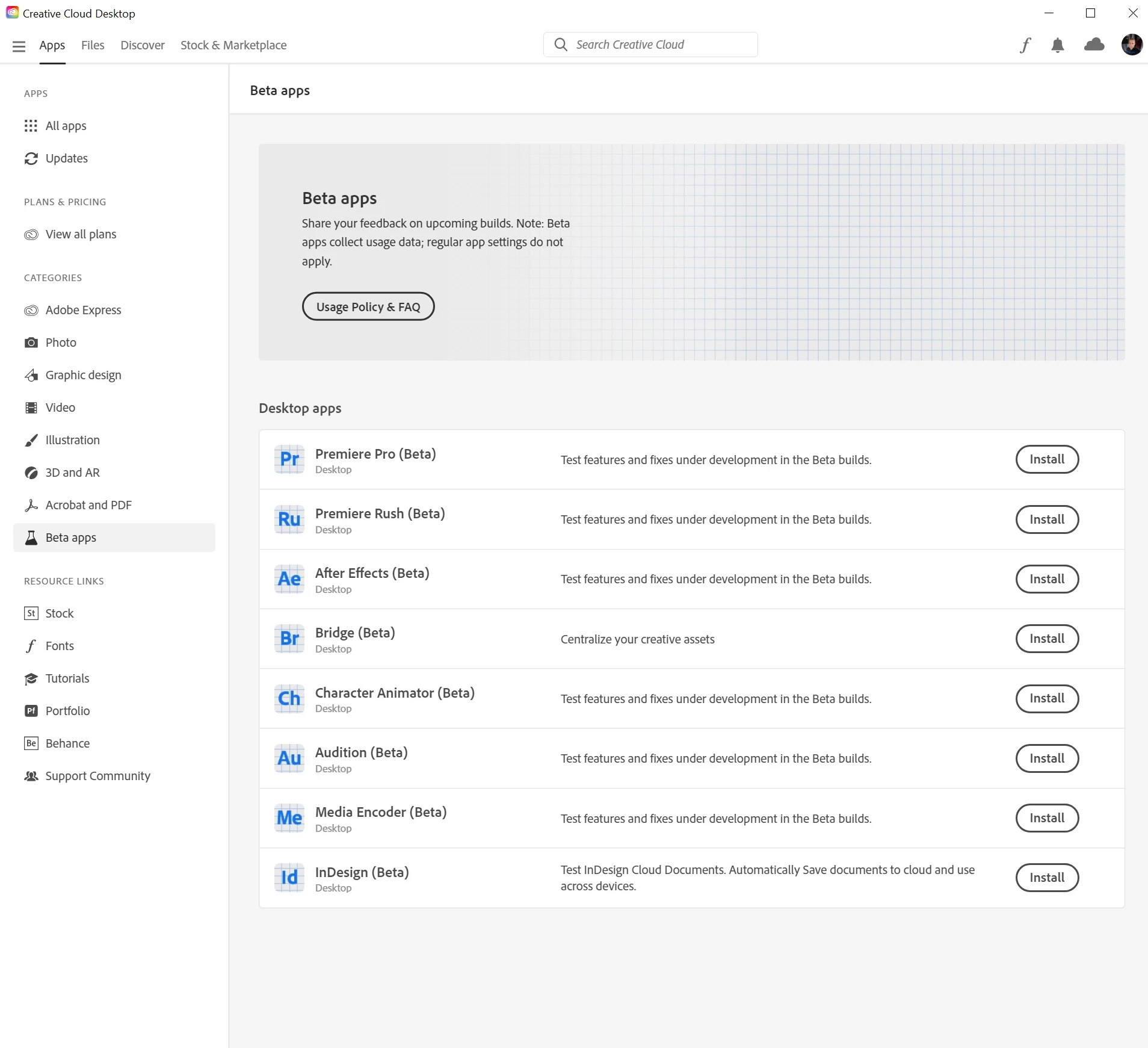Install InDesign (Beta)

click(x=1047, y=878)
